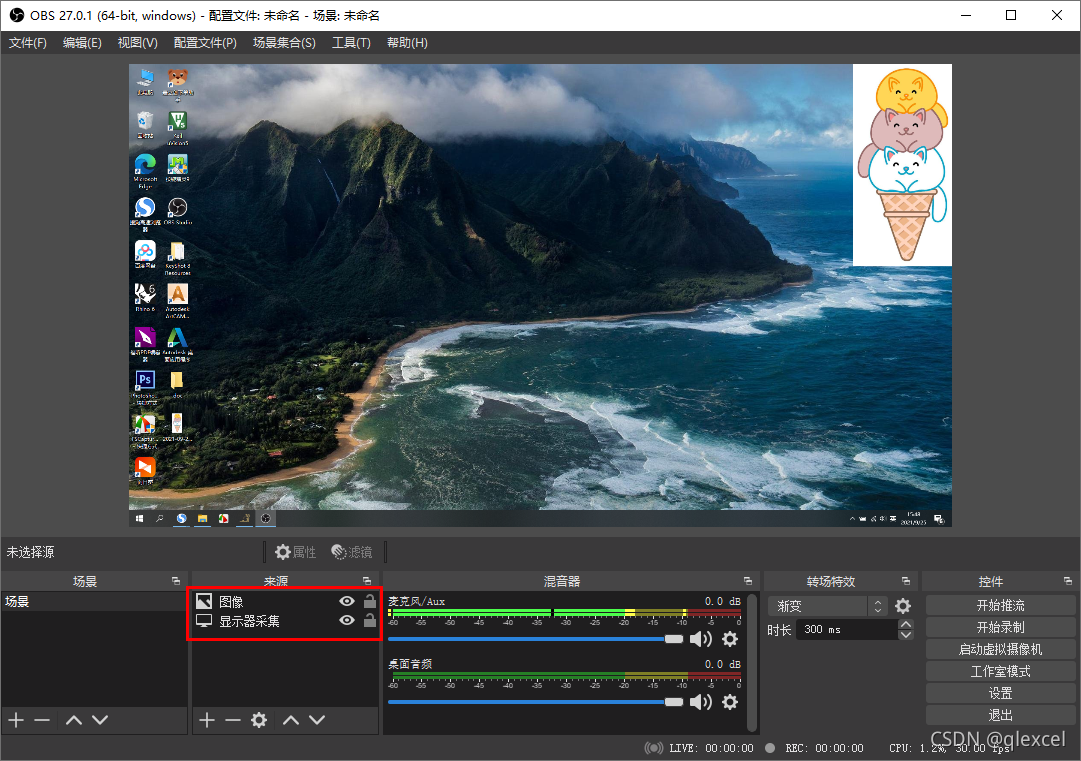Click the 滤镜 filters button
Viewport: 1081px width, 761px height.
tap(352, 552)
